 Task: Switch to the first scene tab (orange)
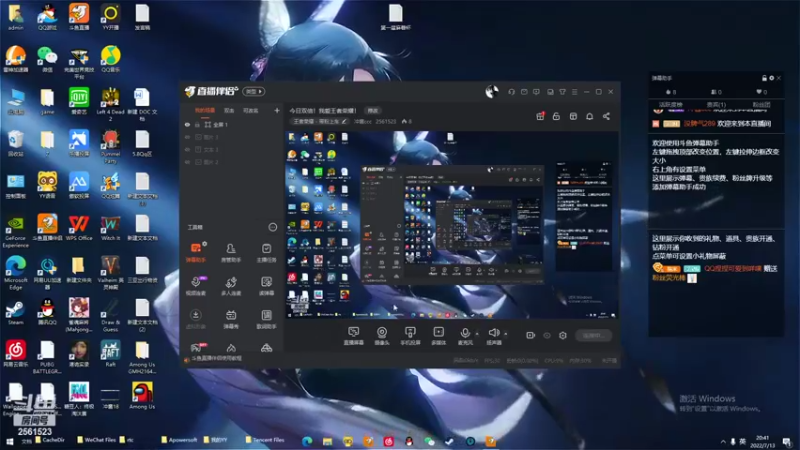(204, 110)
